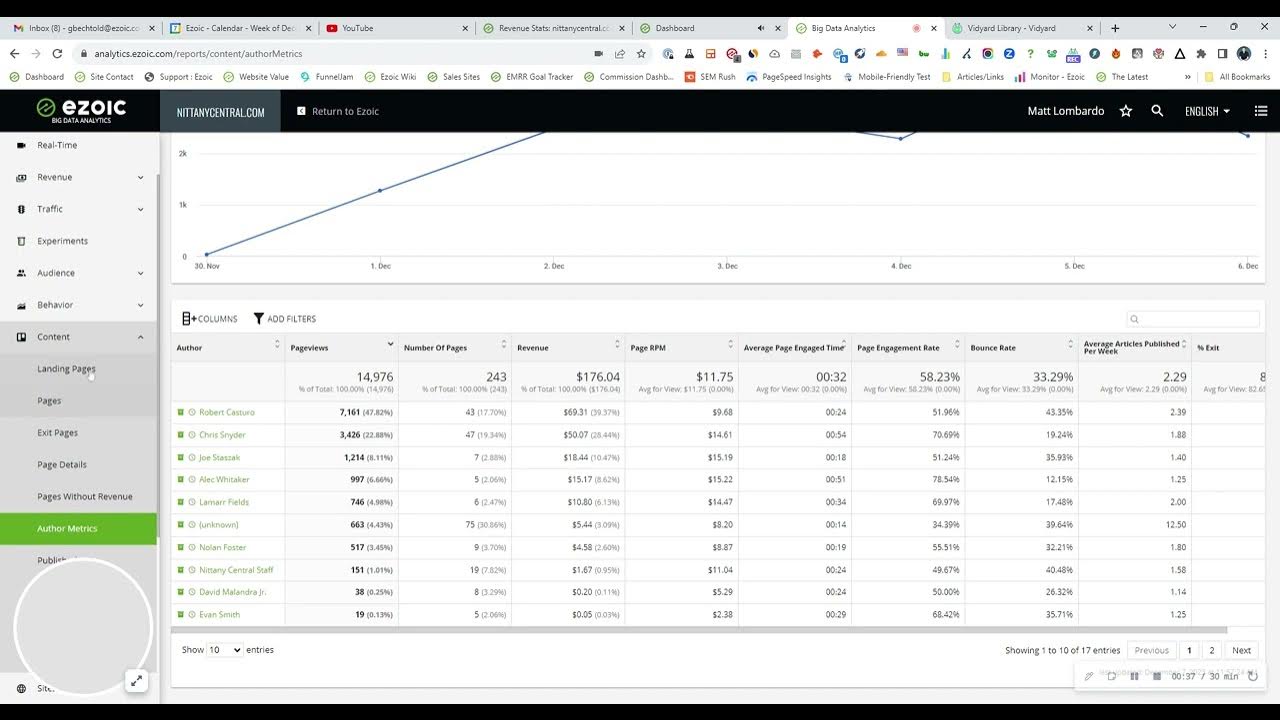
Task: Click the green icon beside Robert Casturo
Action: [x=181, y=412]
